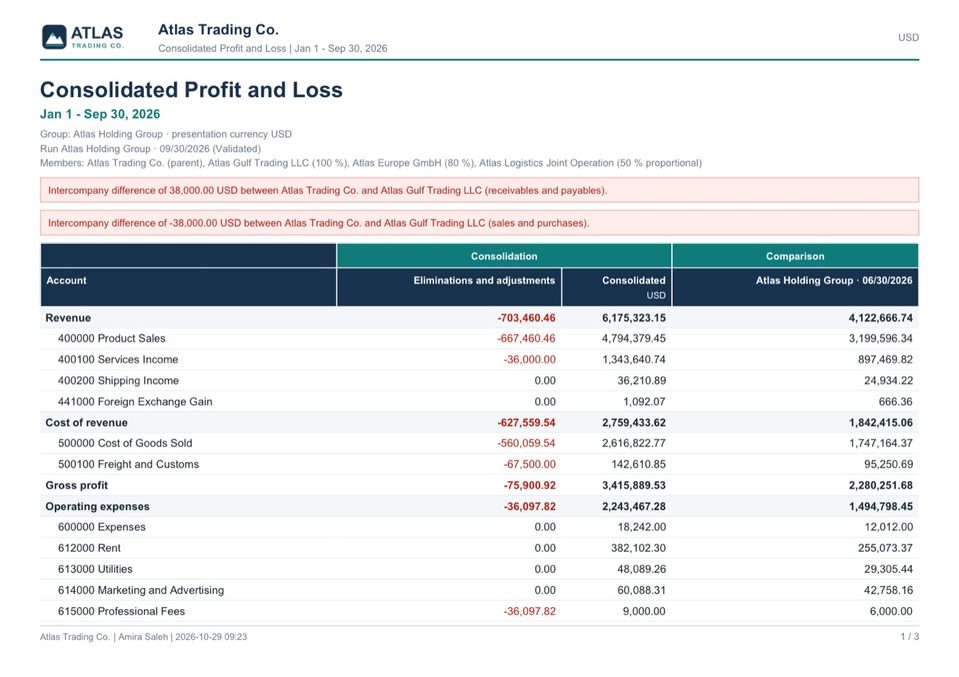Click the USD currency label at top right
Viewport: 959px width, 677px height.
(908, 37)
